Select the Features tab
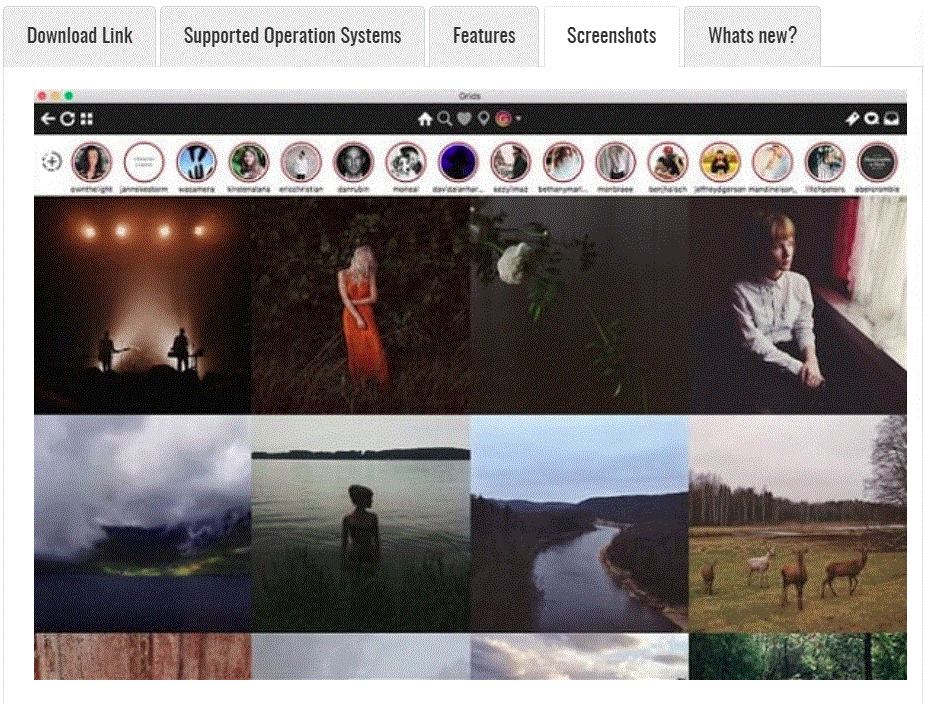 484,36
